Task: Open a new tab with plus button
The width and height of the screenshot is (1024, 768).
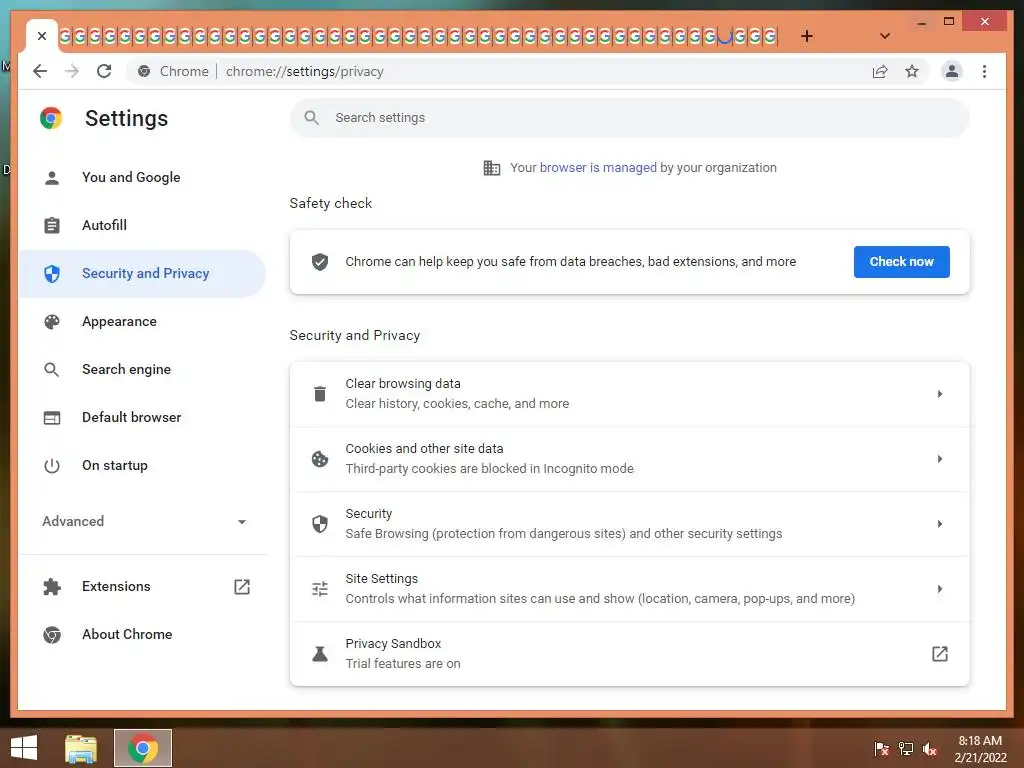Action: [807, 36]
